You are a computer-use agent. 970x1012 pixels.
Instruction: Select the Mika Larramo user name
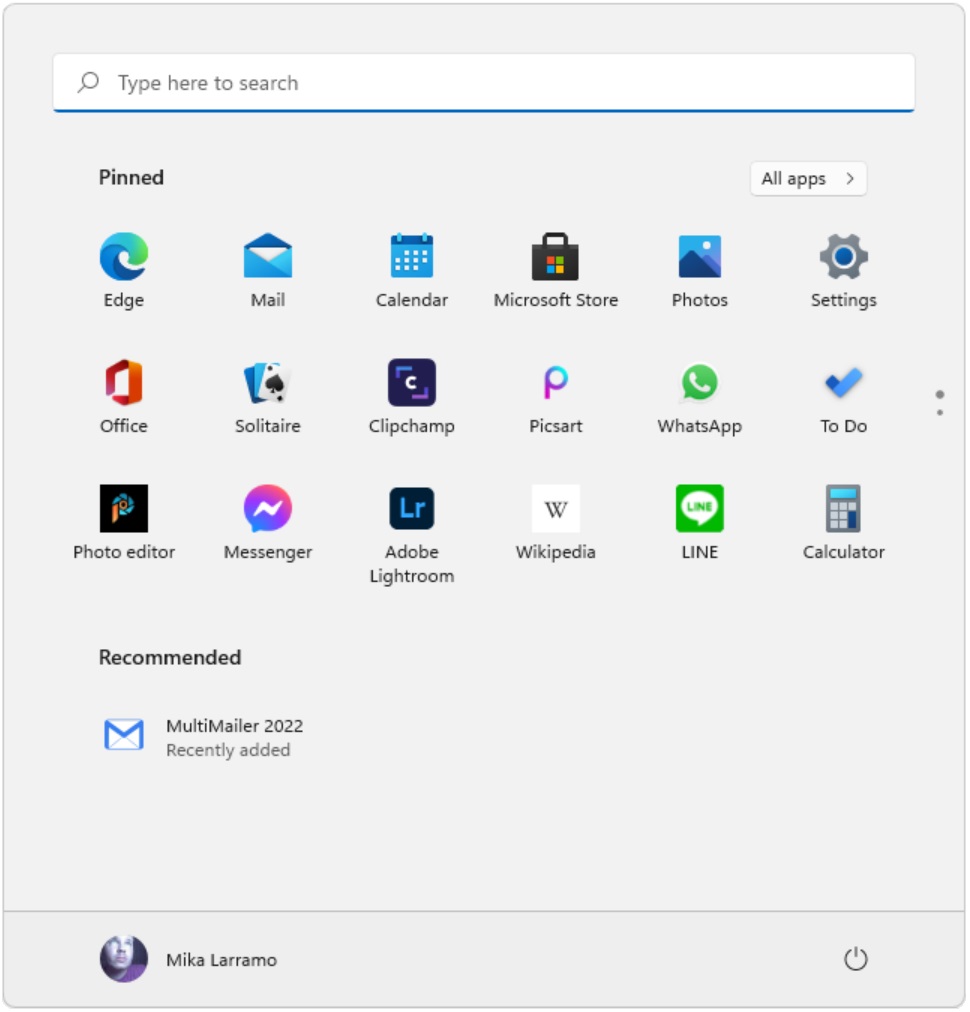coord(221,960)
